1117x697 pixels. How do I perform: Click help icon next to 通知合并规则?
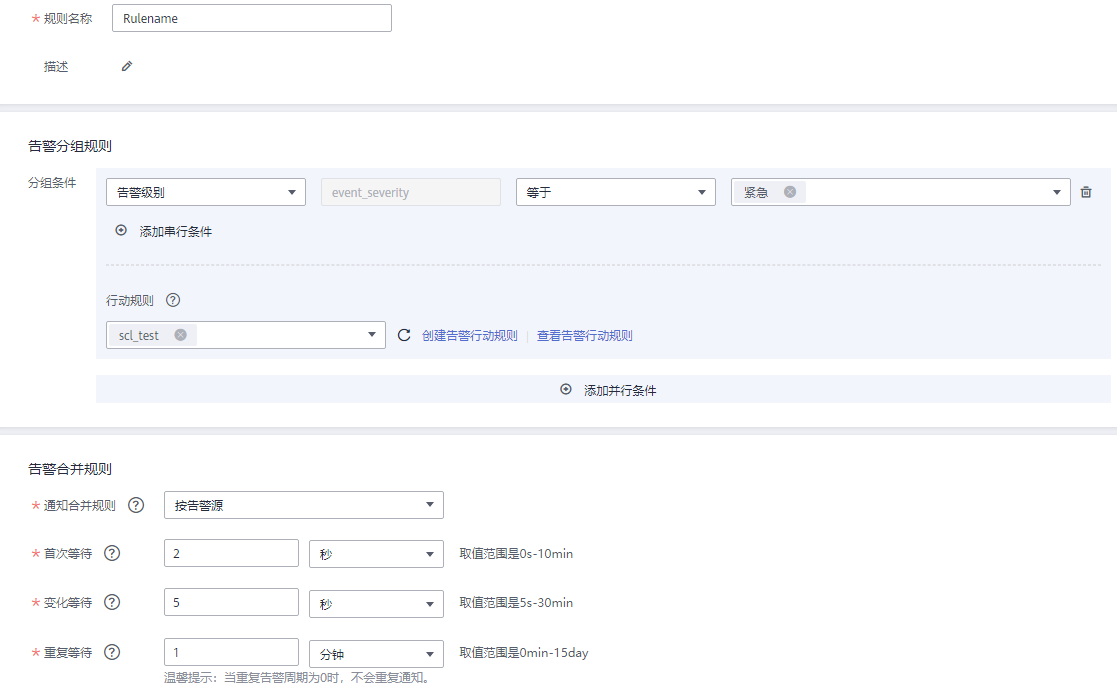pos(136,505)
